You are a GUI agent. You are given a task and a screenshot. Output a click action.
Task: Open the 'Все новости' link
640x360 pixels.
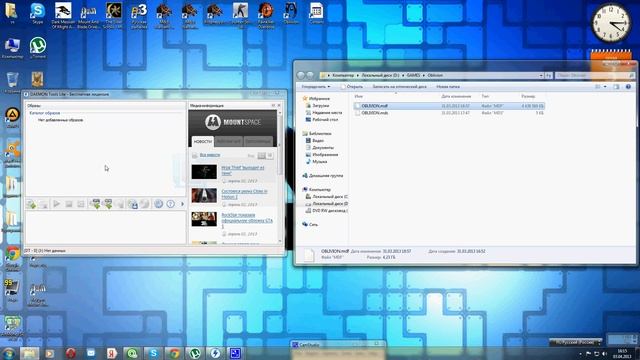point(210,155)
